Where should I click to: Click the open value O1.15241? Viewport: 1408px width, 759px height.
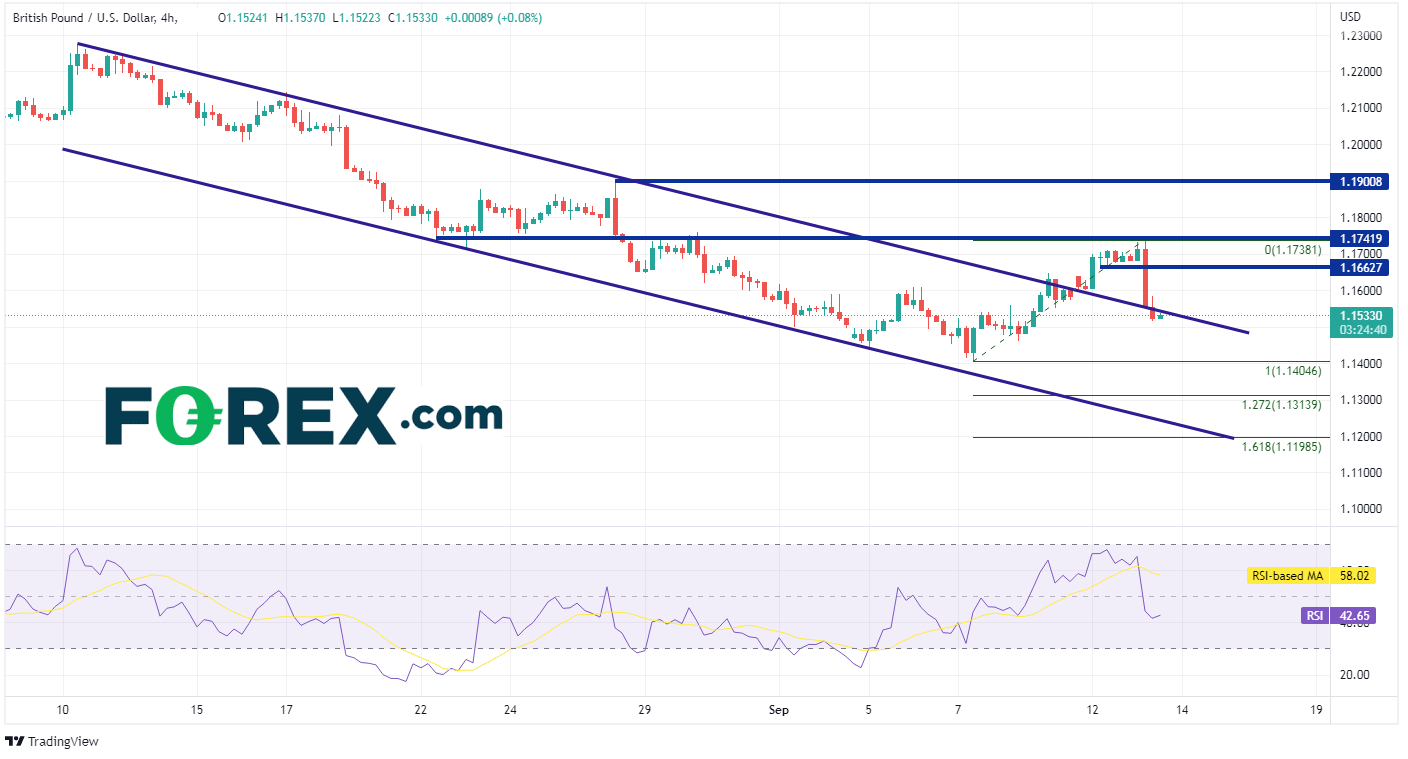tap(245, 18)
